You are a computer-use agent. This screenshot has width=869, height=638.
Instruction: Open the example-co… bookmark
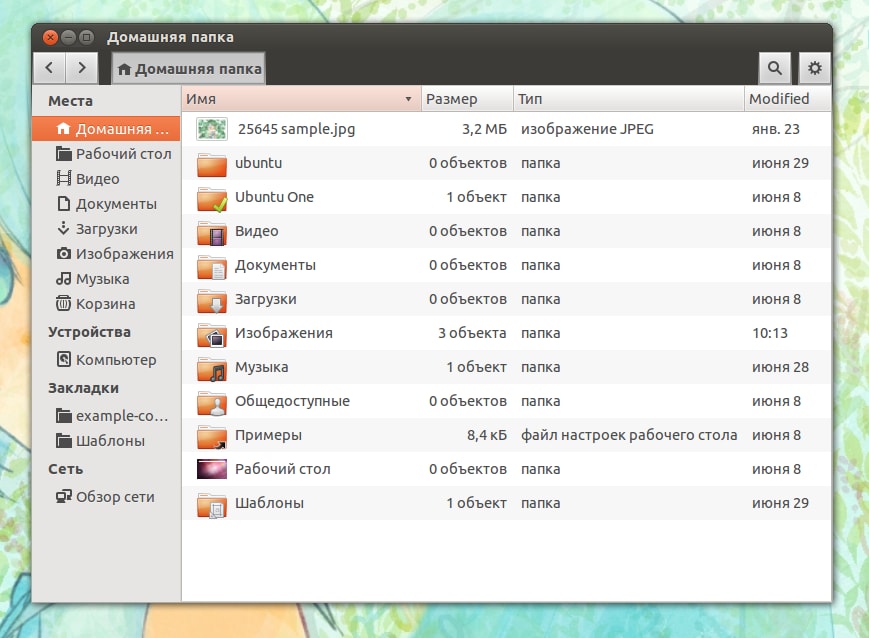coord(106,415)
